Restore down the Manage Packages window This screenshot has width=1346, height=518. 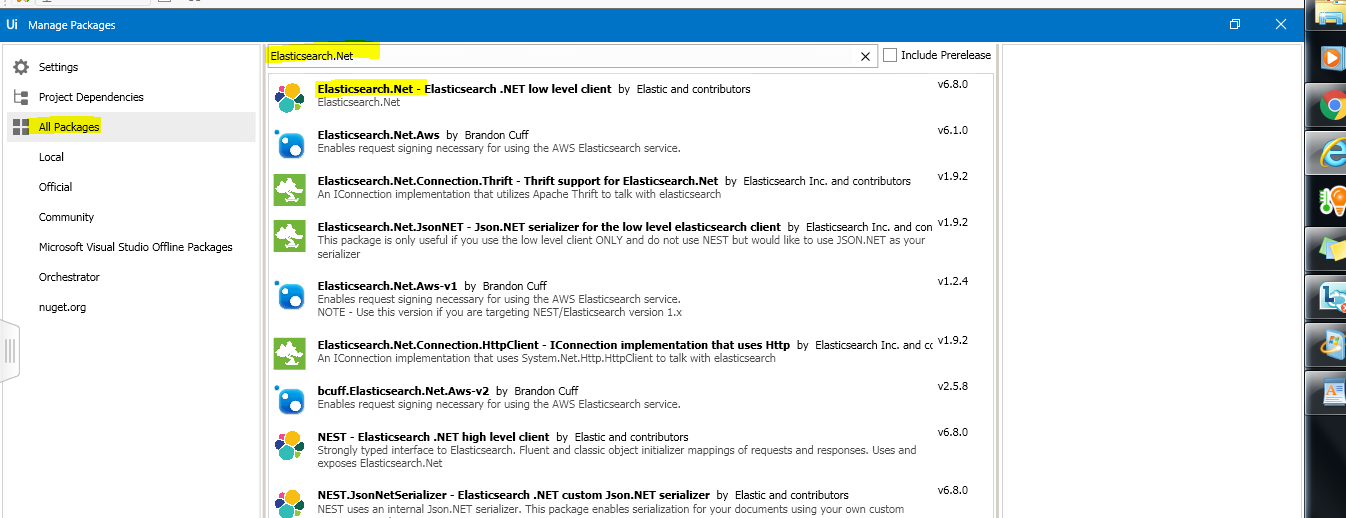coord(1235,24)
